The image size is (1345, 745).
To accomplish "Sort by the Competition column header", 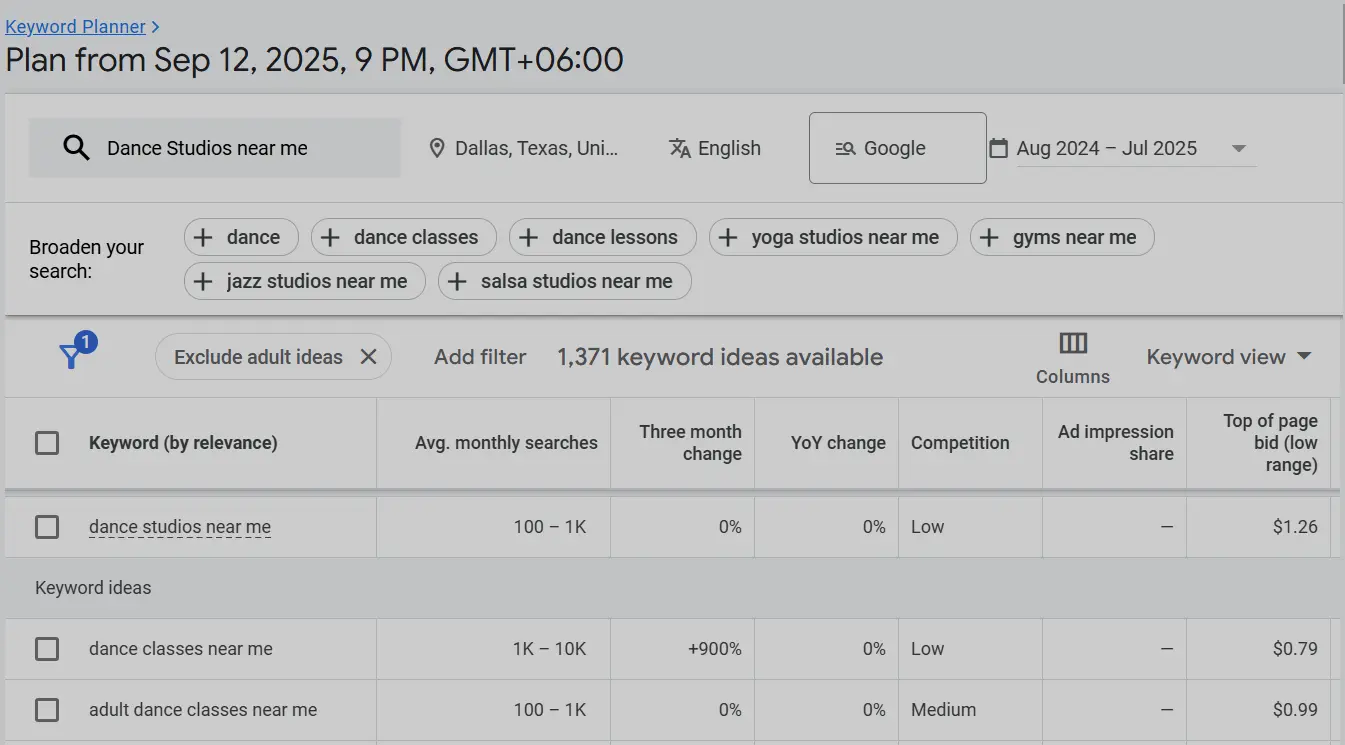I will pos(960,442).
